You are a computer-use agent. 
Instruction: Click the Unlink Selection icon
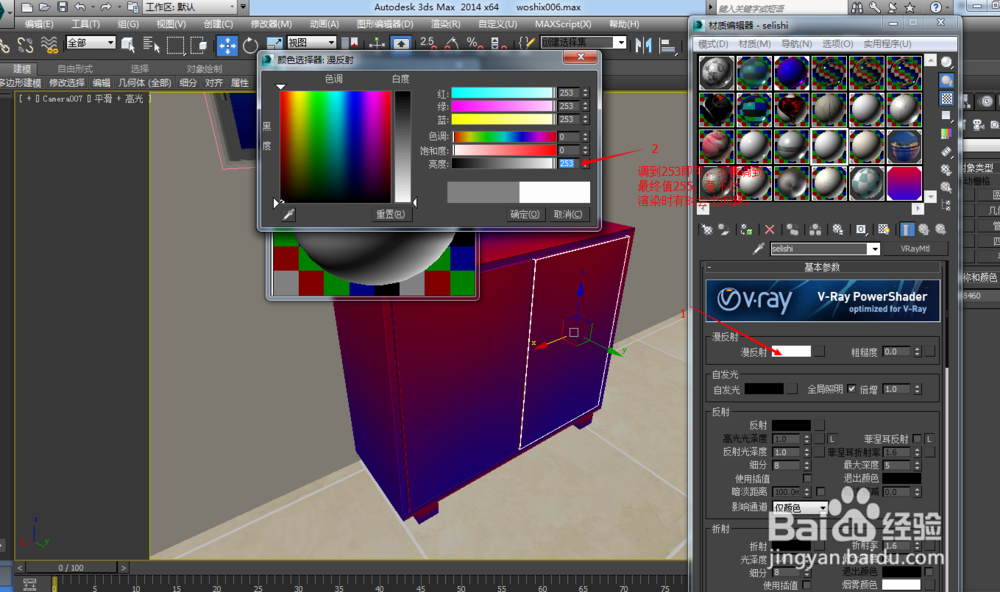(x=25, y=45)
